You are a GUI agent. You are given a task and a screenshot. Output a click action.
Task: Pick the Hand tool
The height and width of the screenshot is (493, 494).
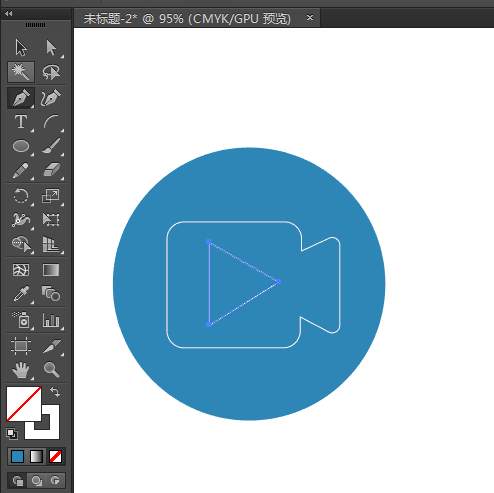tap(21, 369)
